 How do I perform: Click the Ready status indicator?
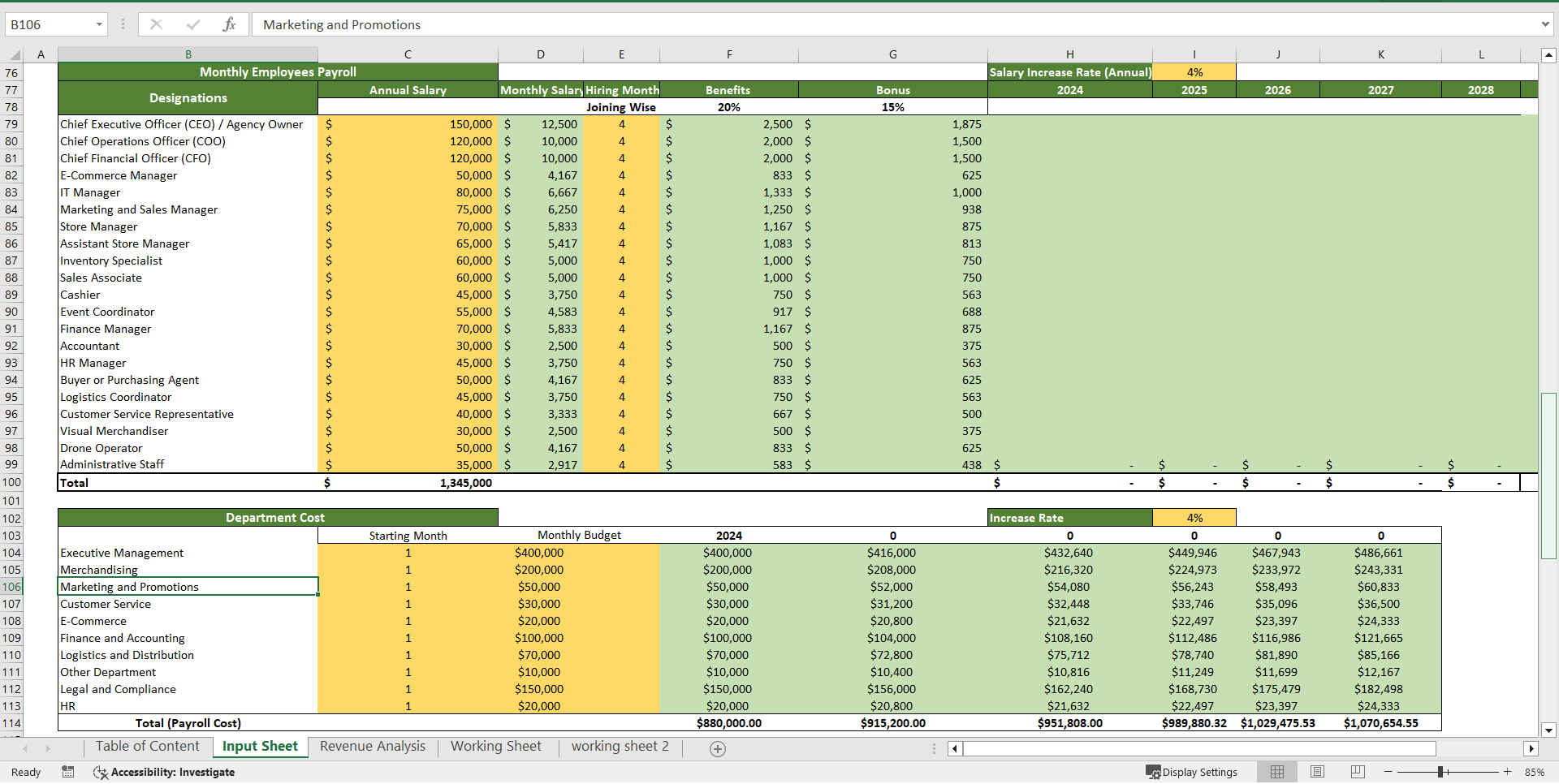coord(26,772)
